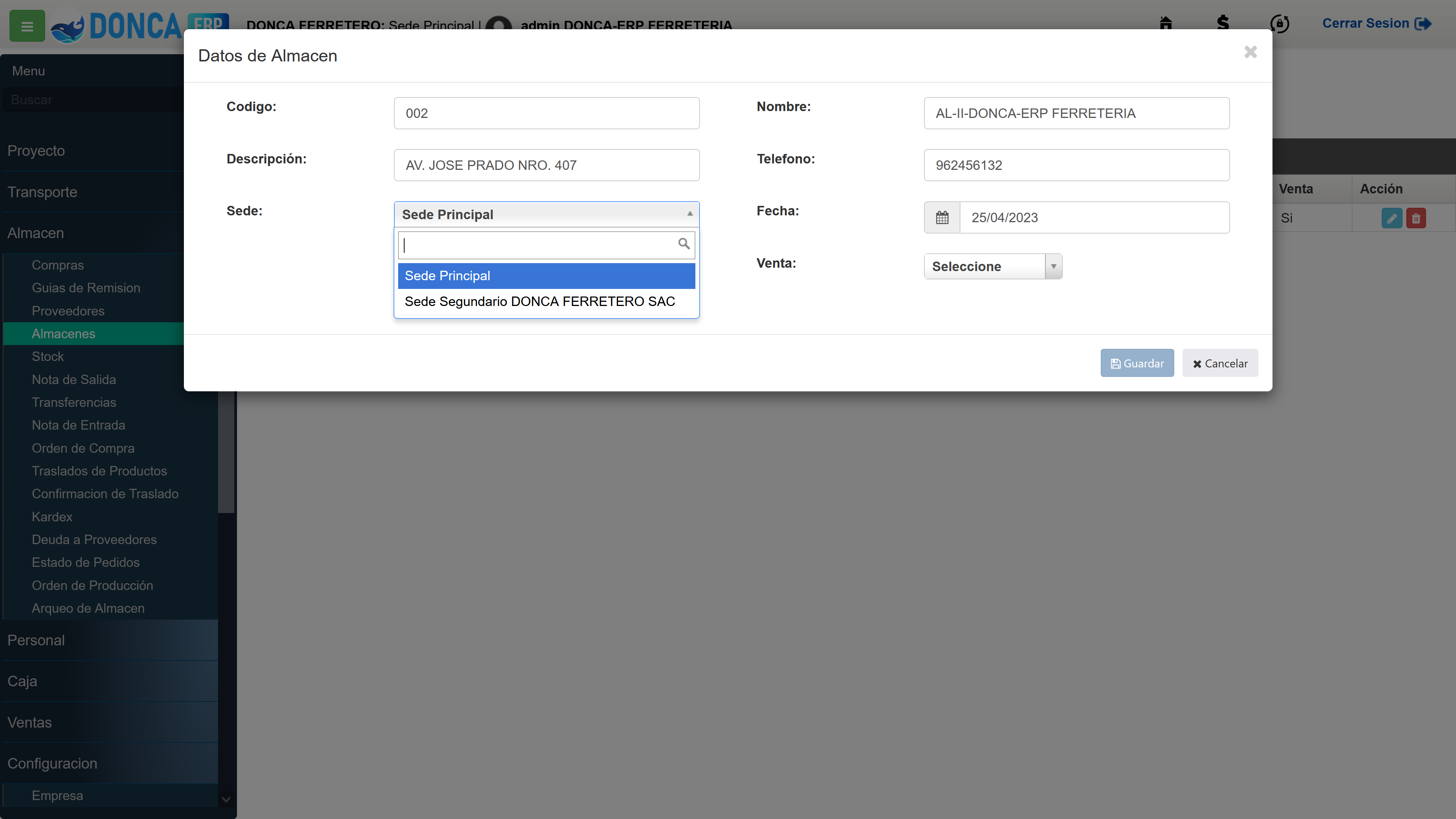
Task: Click the sidebar scrollbar thumb
Action: click(x=226, y=452)
